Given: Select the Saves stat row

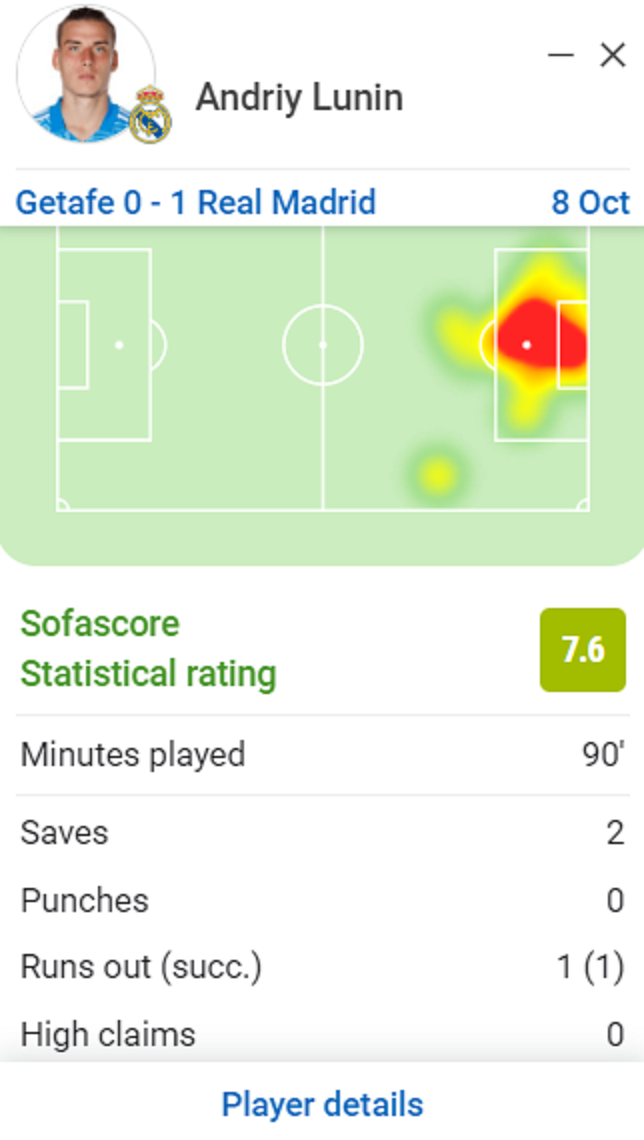Looking at the screenshot, I should click(322, 833).
